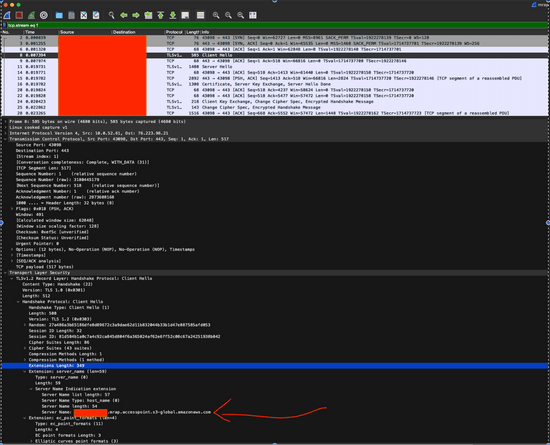Go forward in packet history with the right arrow
This screenshot has height=445, width=550.
(136, 15)
